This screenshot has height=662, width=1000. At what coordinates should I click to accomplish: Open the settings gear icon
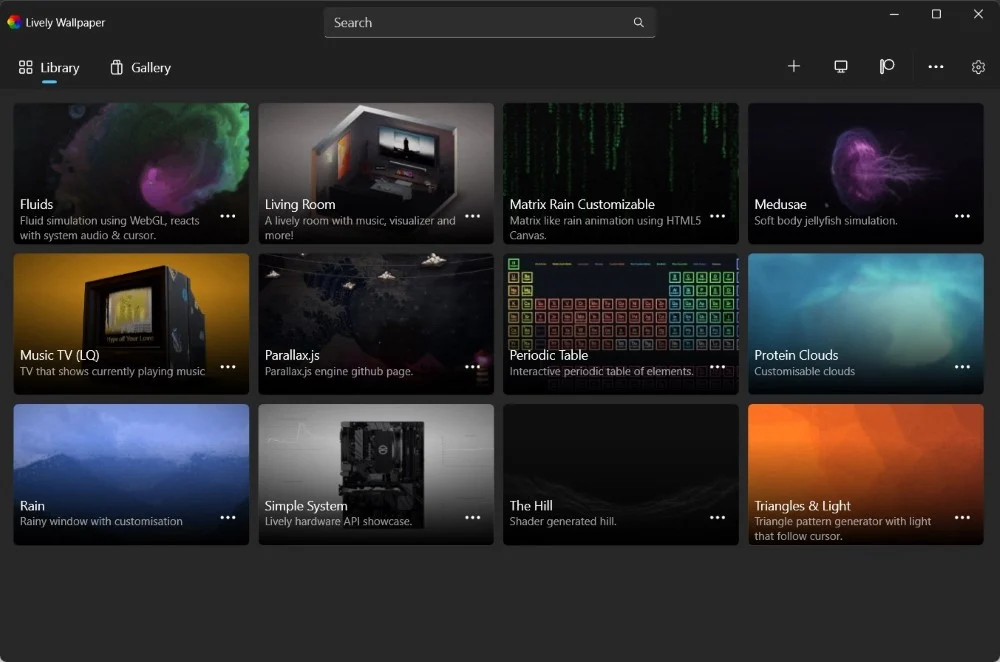[978, 67]
